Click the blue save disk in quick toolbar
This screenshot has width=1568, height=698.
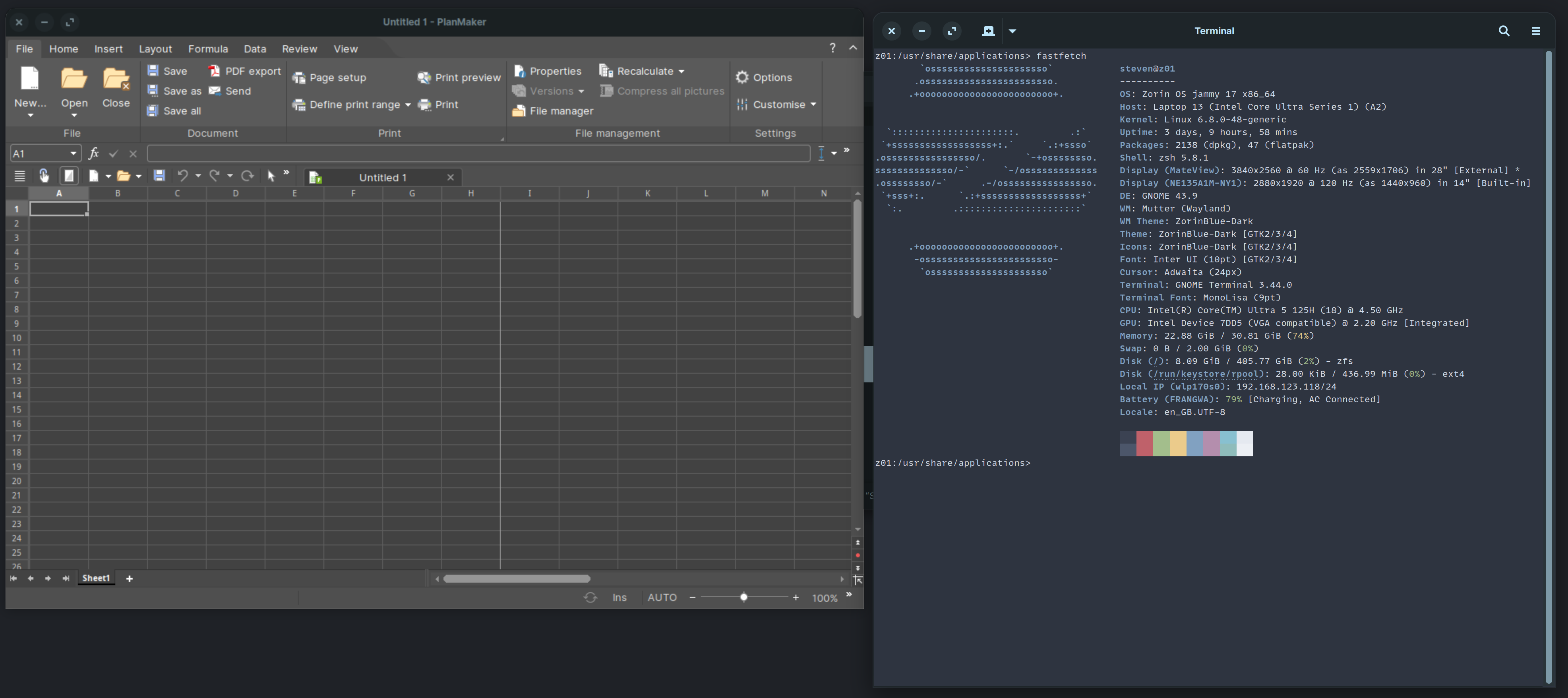[x=159, y=176]
